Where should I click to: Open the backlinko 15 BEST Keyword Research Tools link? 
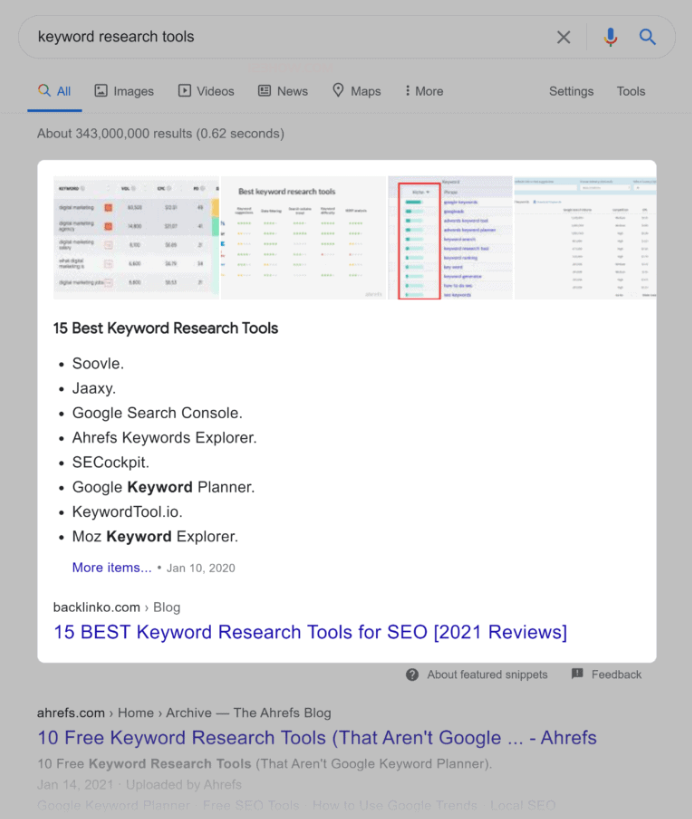pos(310,632)
